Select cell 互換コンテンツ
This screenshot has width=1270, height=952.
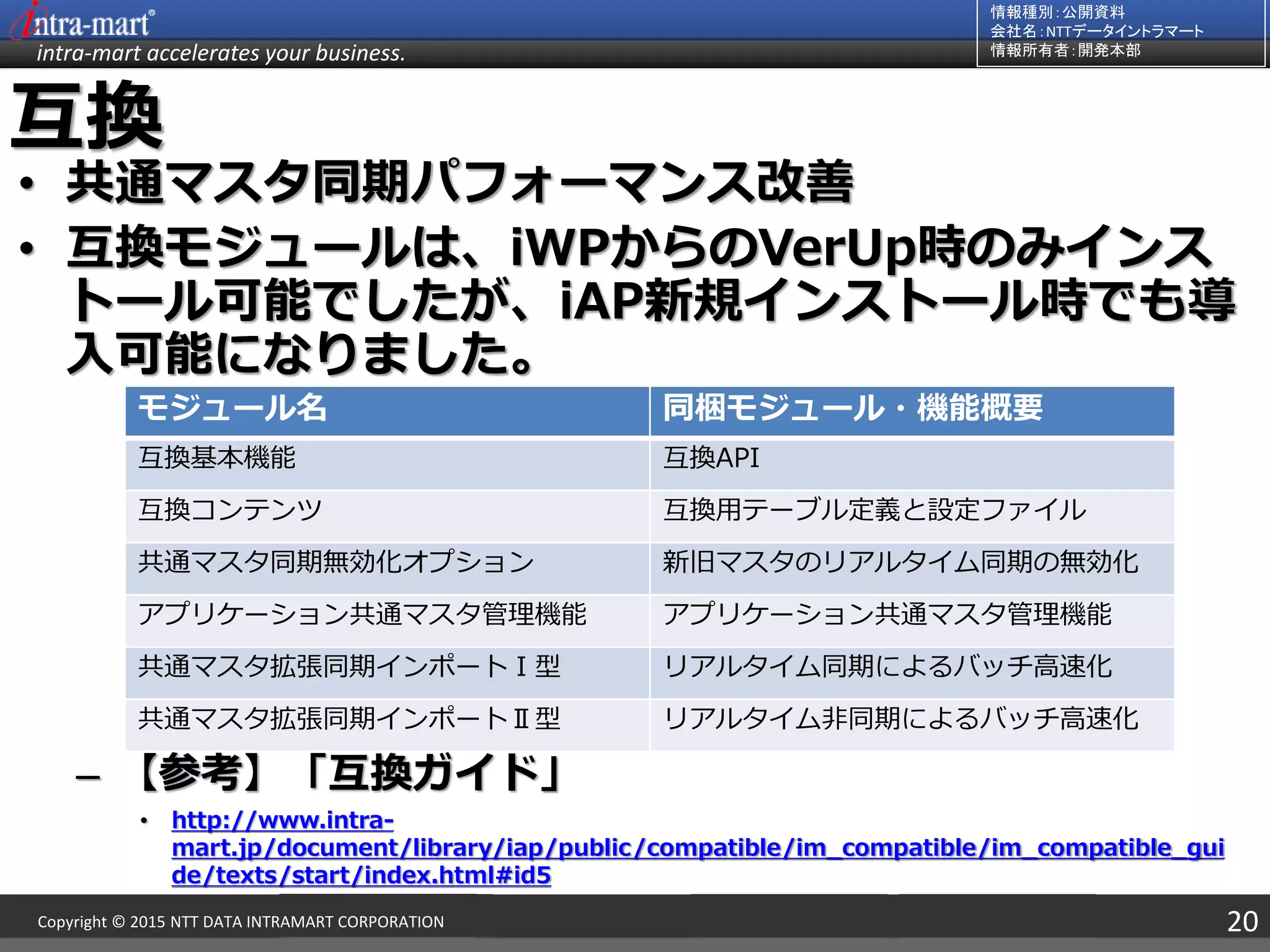pos(388,516)
